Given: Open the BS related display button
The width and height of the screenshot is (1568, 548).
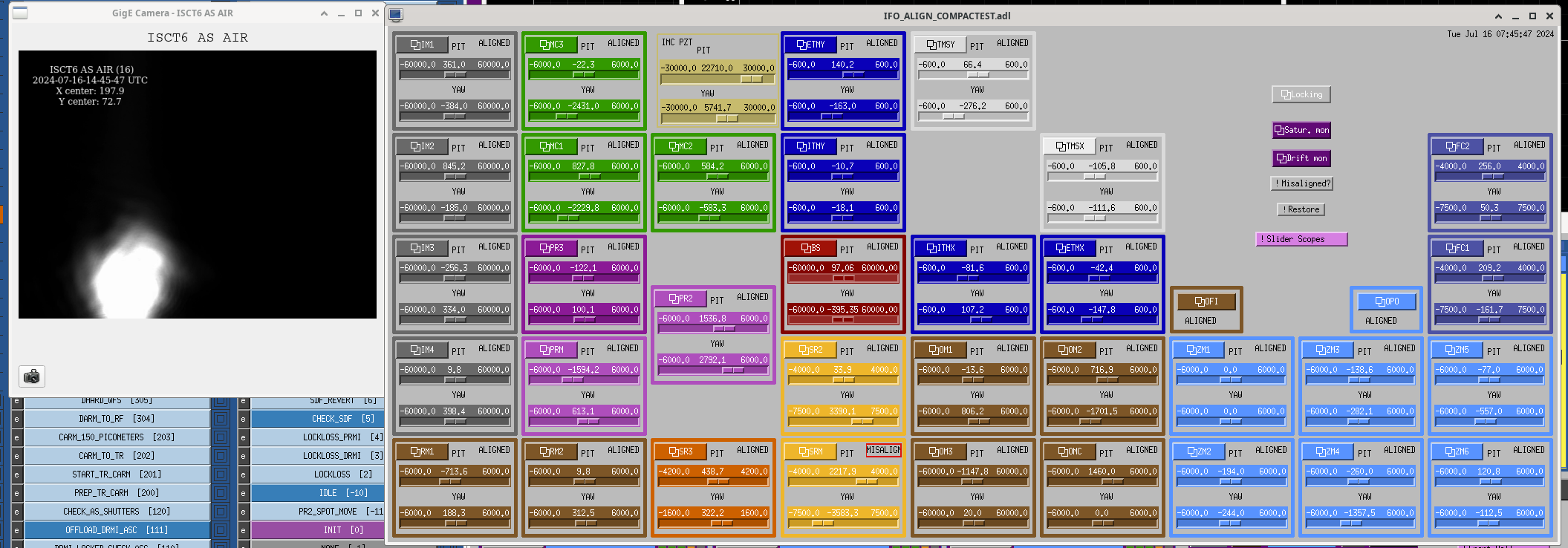Looking at the screenshot, I should pos(810,248).
